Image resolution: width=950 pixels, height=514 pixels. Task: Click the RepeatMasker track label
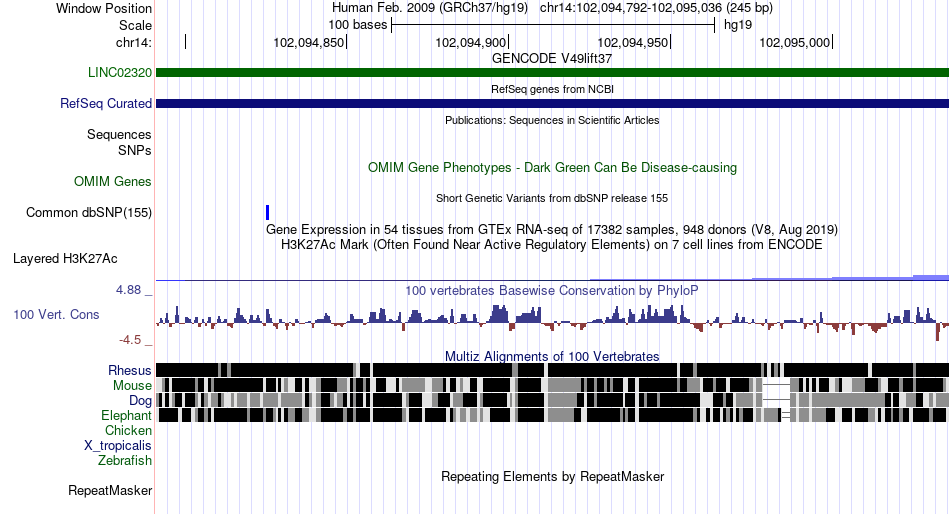(x=110, y=490)
